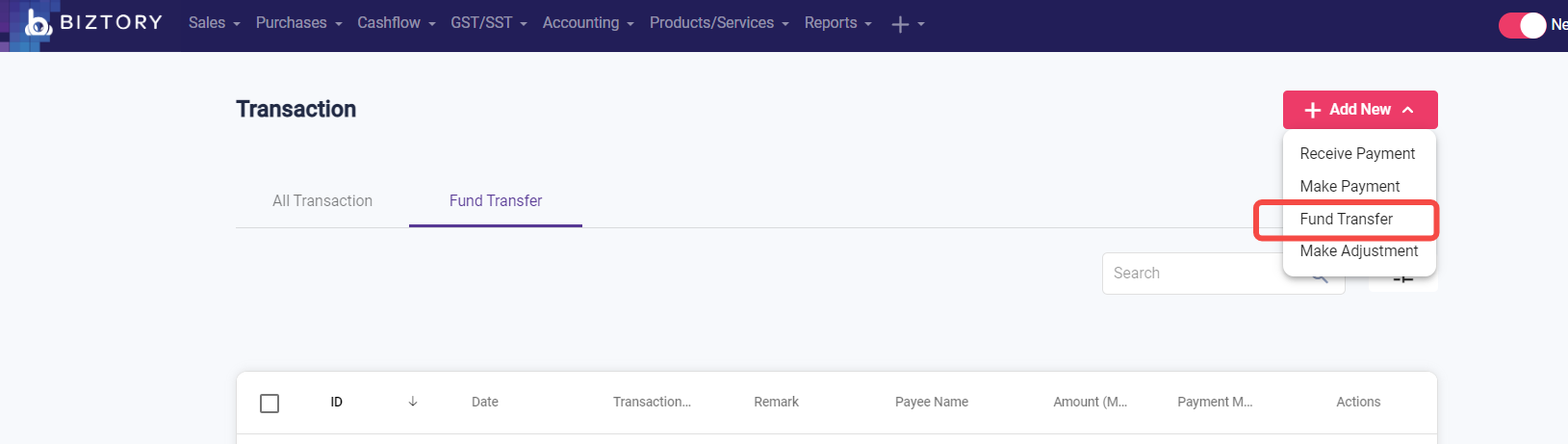
Task: Click the Remark column header
Action: click(x=776, y=403)
